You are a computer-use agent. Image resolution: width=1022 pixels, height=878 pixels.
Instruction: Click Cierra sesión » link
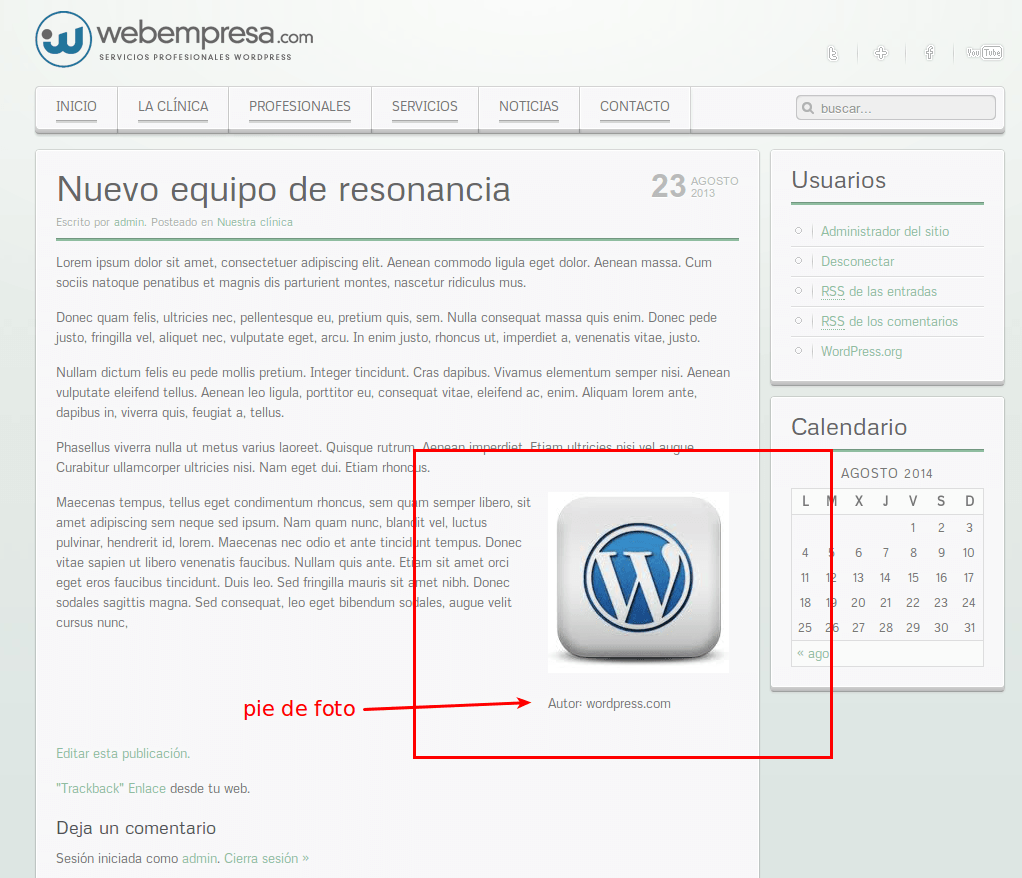(x=267, y=858)
